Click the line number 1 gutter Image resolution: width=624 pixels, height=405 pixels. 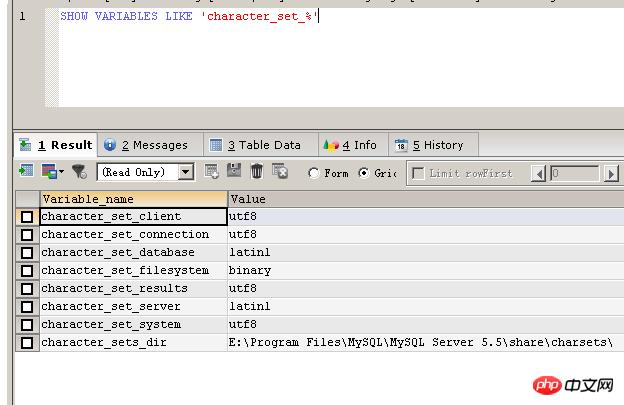pyautogui.click(x=22, y=16)
